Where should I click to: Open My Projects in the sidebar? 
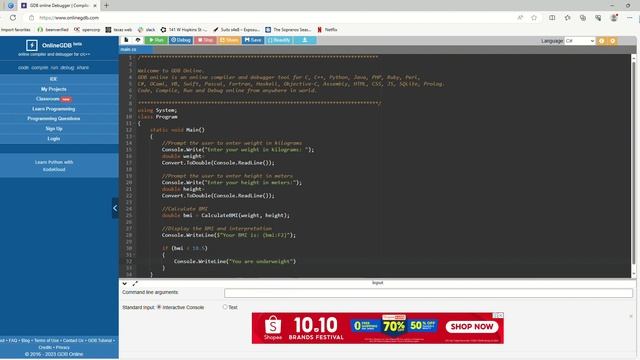click(53, 89)
